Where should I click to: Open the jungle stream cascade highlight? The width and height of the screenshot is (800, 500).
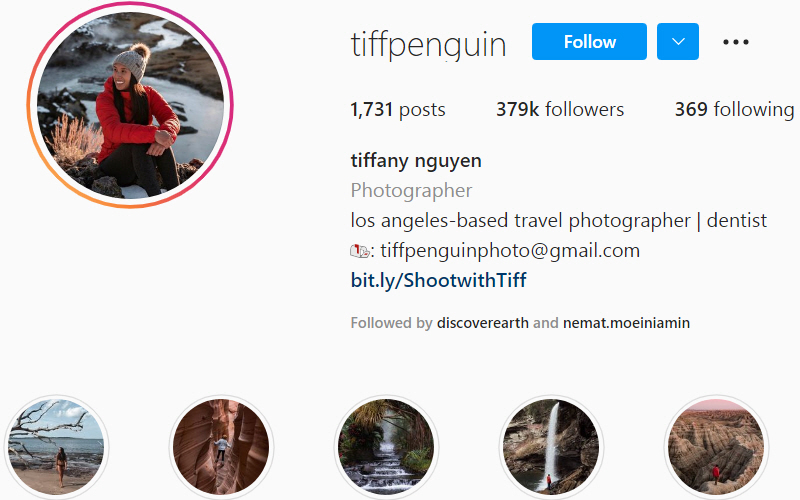(x=386, y=446)
